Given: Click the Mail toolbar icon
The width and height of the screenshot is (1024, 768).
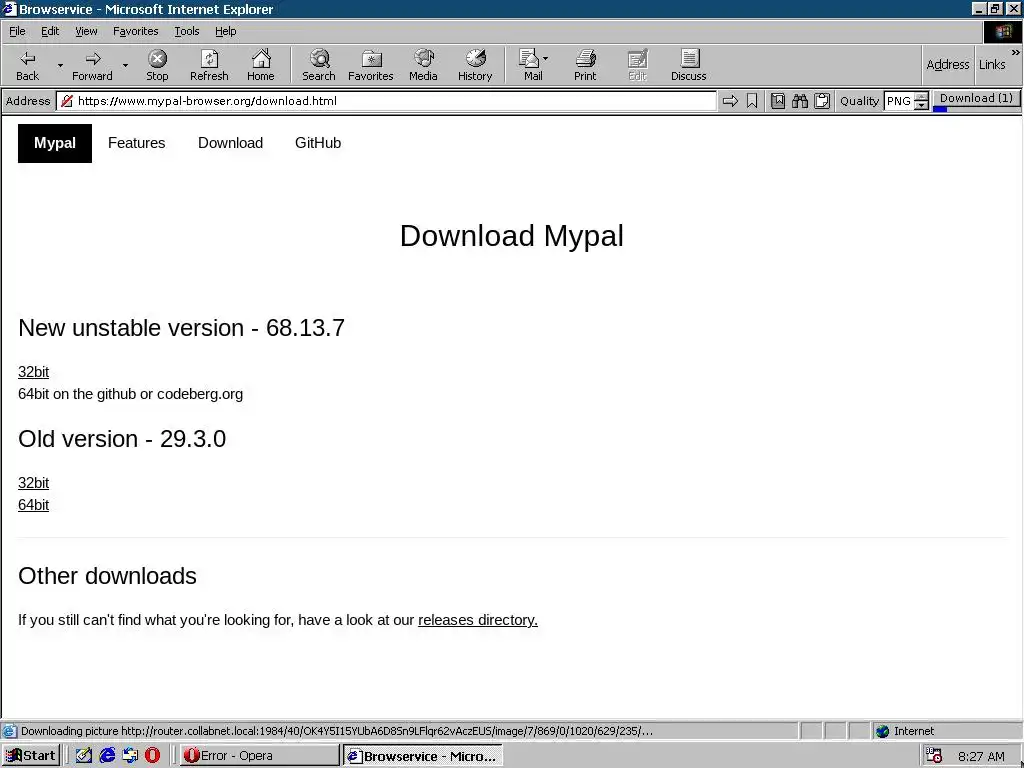Looking at the screenshot, I should [x=530, y=65].
